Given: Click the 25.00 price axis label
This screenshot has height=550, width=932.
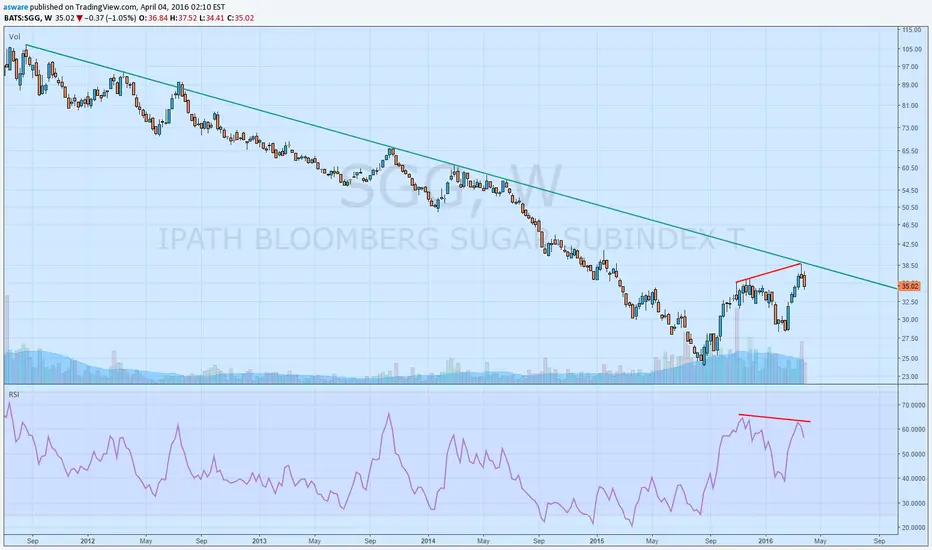Looking at the screenshot, I should (x=910, y=359).
